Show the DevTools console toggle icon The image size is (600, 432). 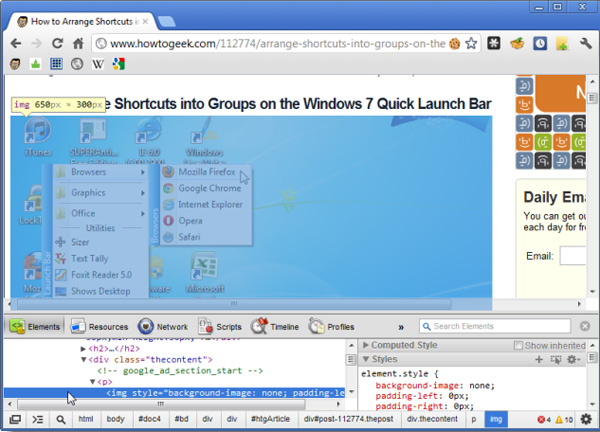[x=38, y=420]
